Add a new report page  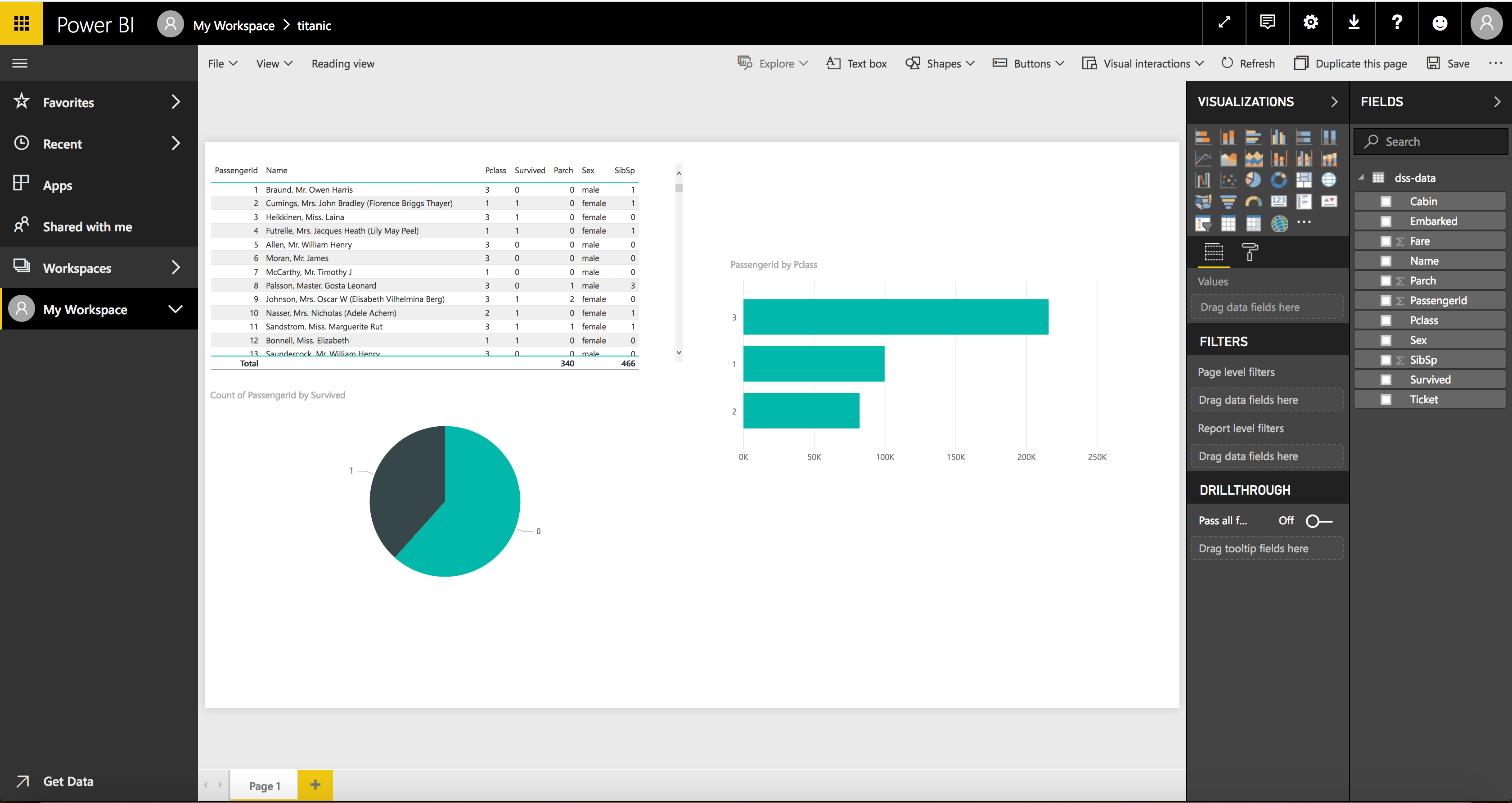point(315,785)
